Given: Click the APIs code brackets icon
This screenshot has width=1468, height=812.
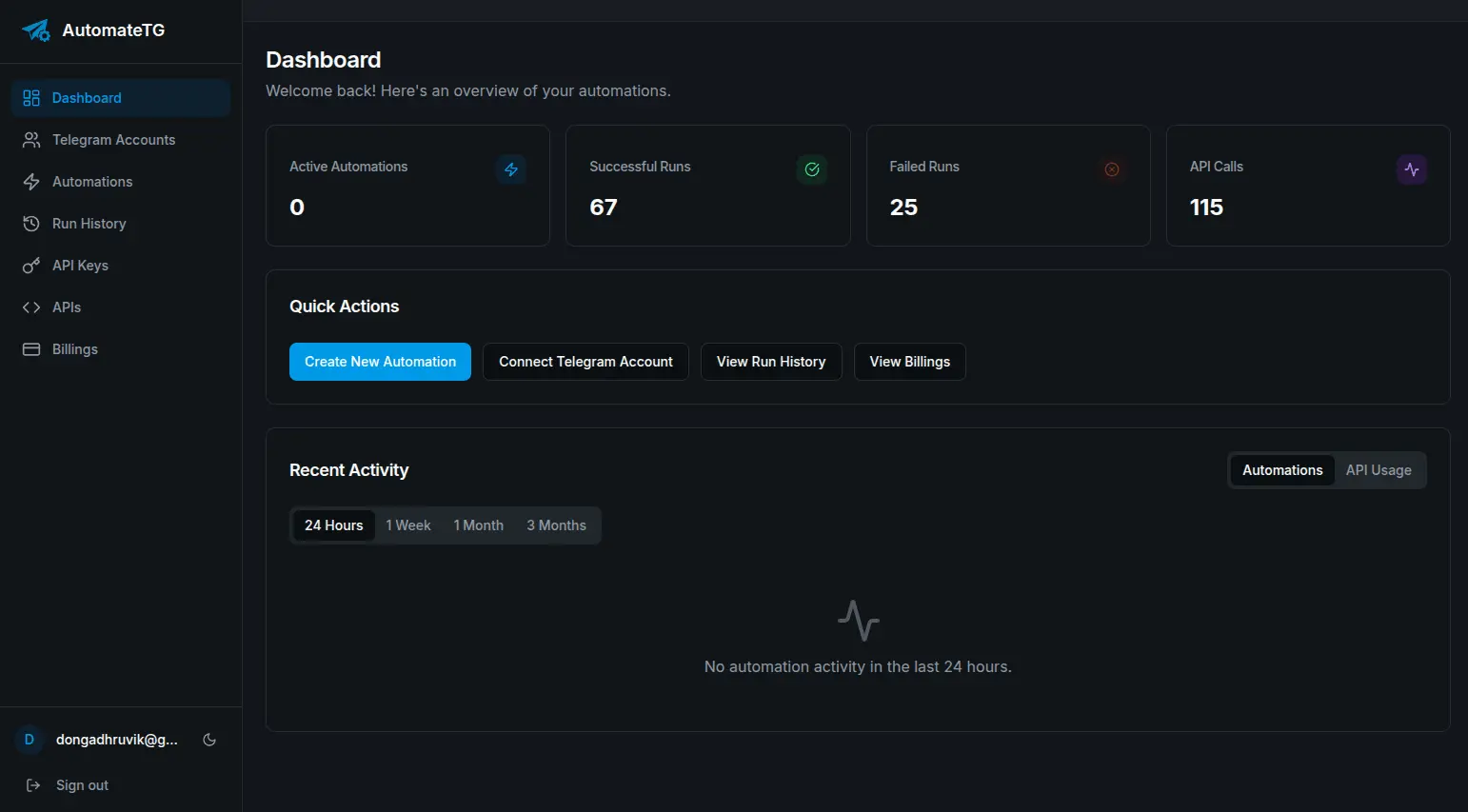Looking at the screenshot, I should point(31,307).
